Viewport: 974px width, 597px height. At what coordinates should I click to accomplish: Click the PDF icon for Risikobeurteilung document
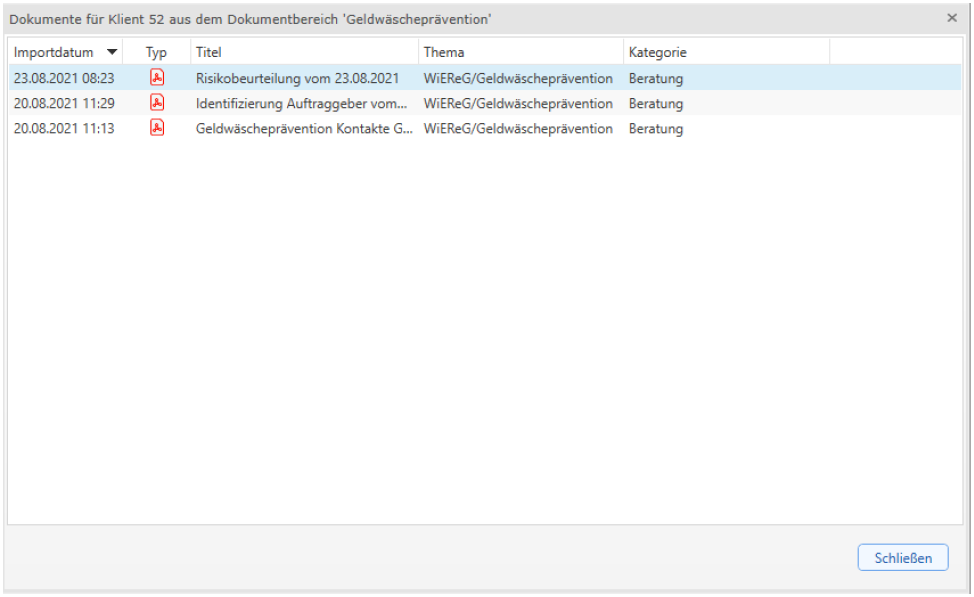point(156,78)
